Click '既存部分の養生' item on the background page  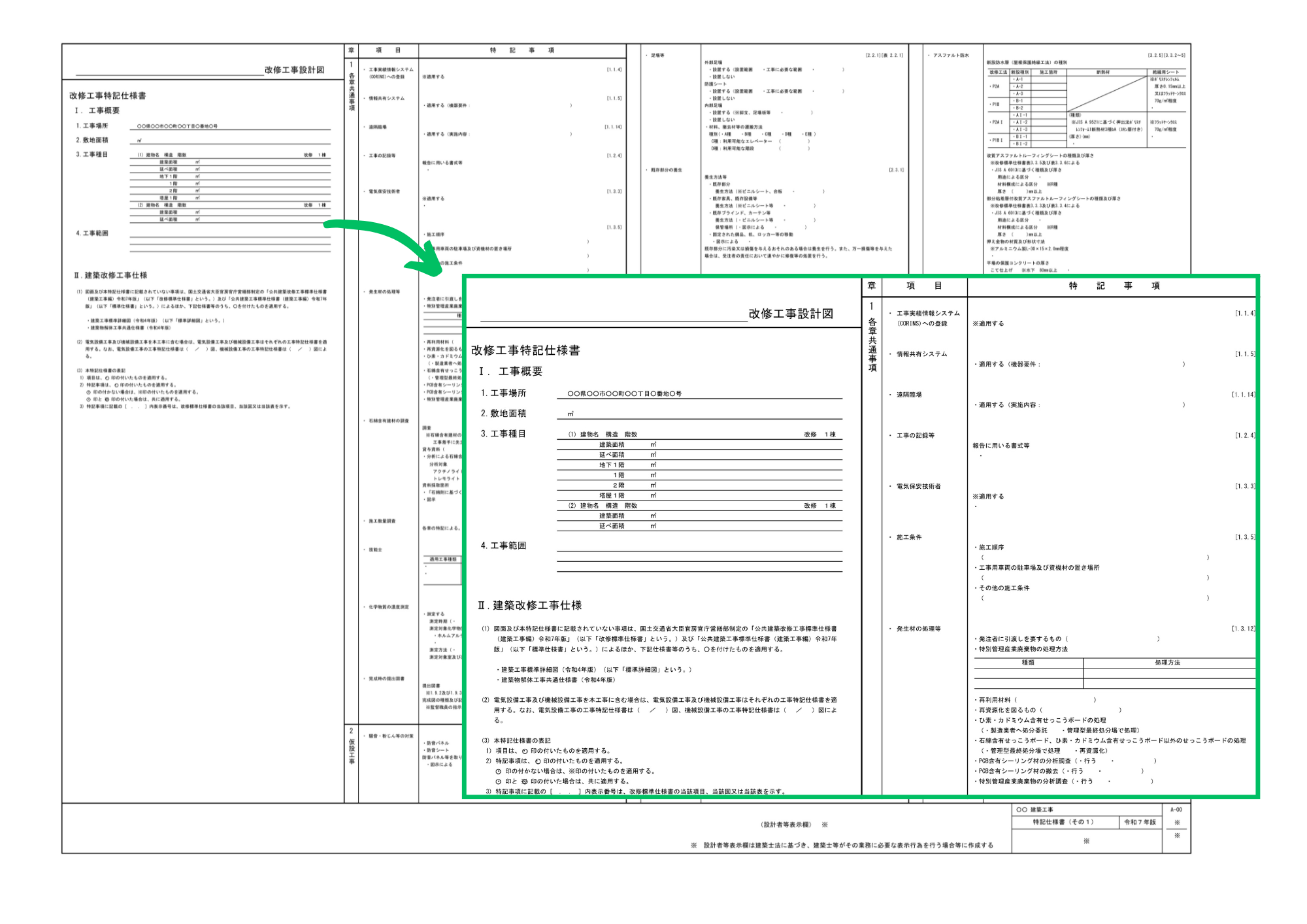(666, 170)
